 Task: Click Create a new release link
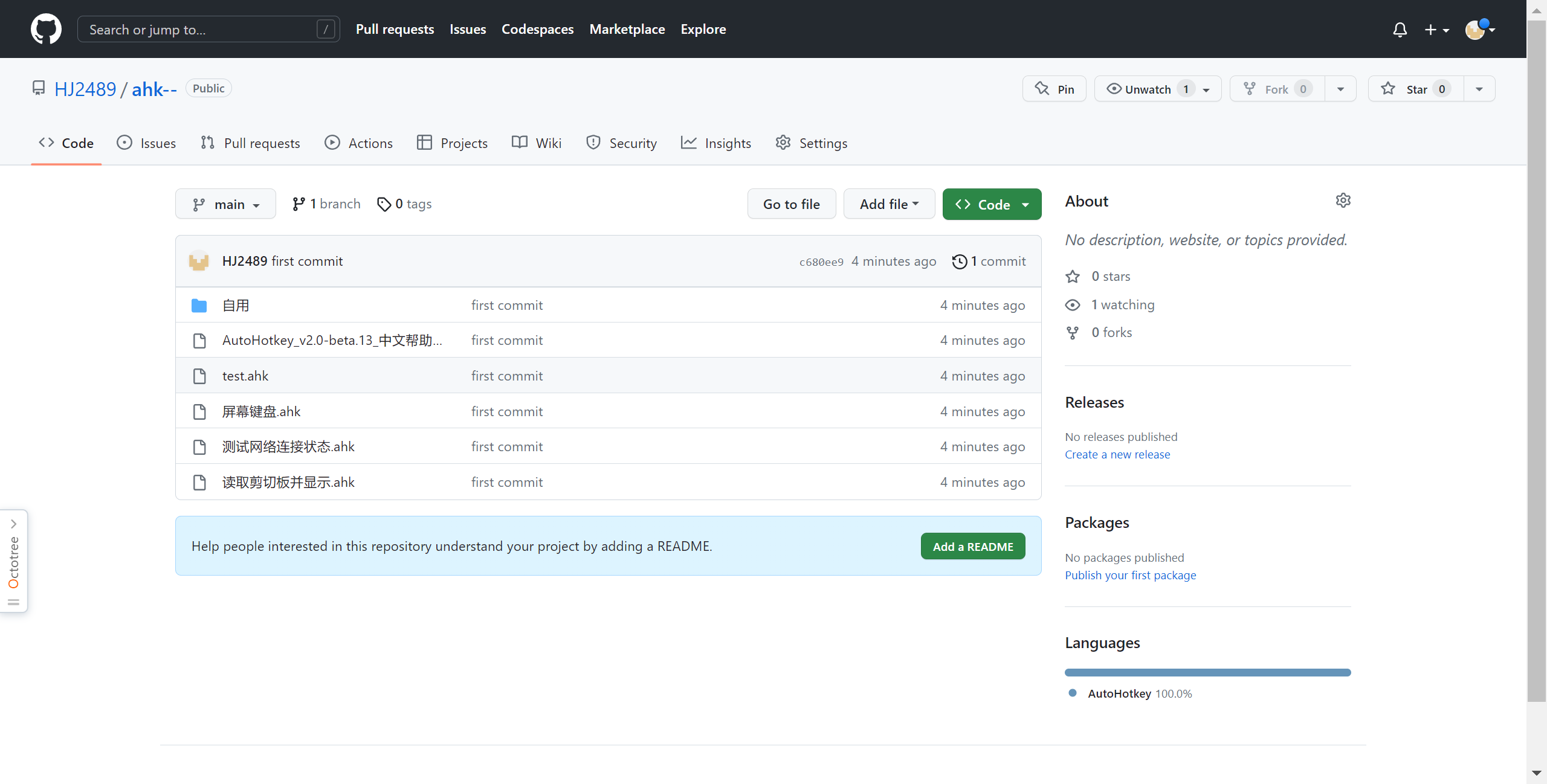(x=1117, y=454)
